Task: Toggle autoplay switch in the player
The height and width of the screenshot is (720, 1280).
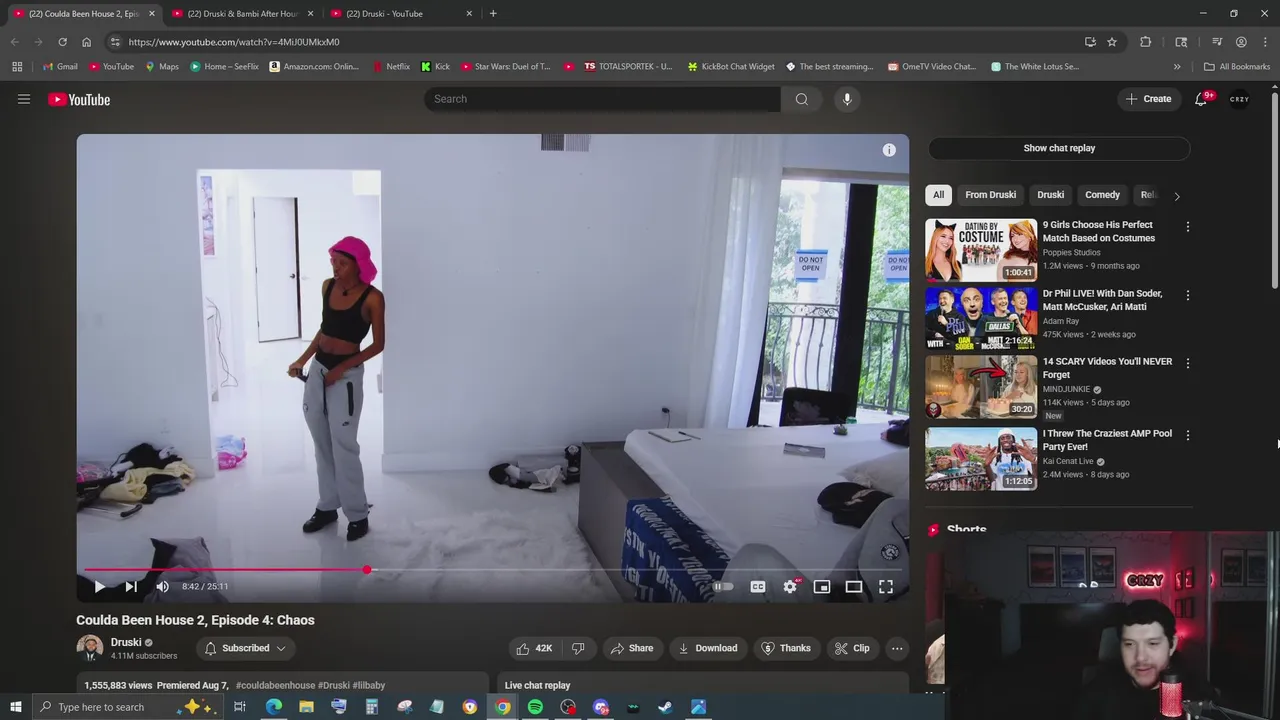Action: tap(723, 587)
